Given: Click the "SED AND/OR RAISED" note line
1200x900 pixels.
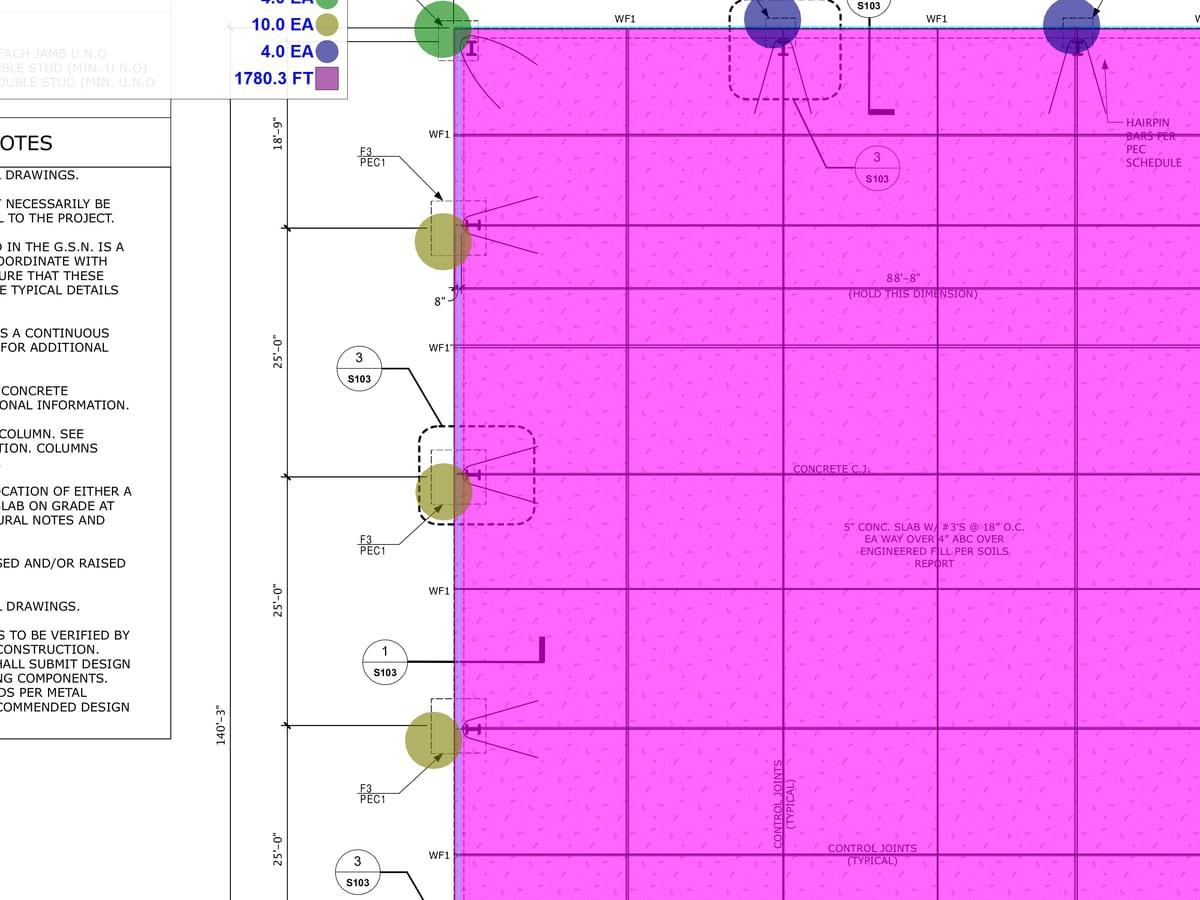Looking at the screenshot, I should point(63,563).
